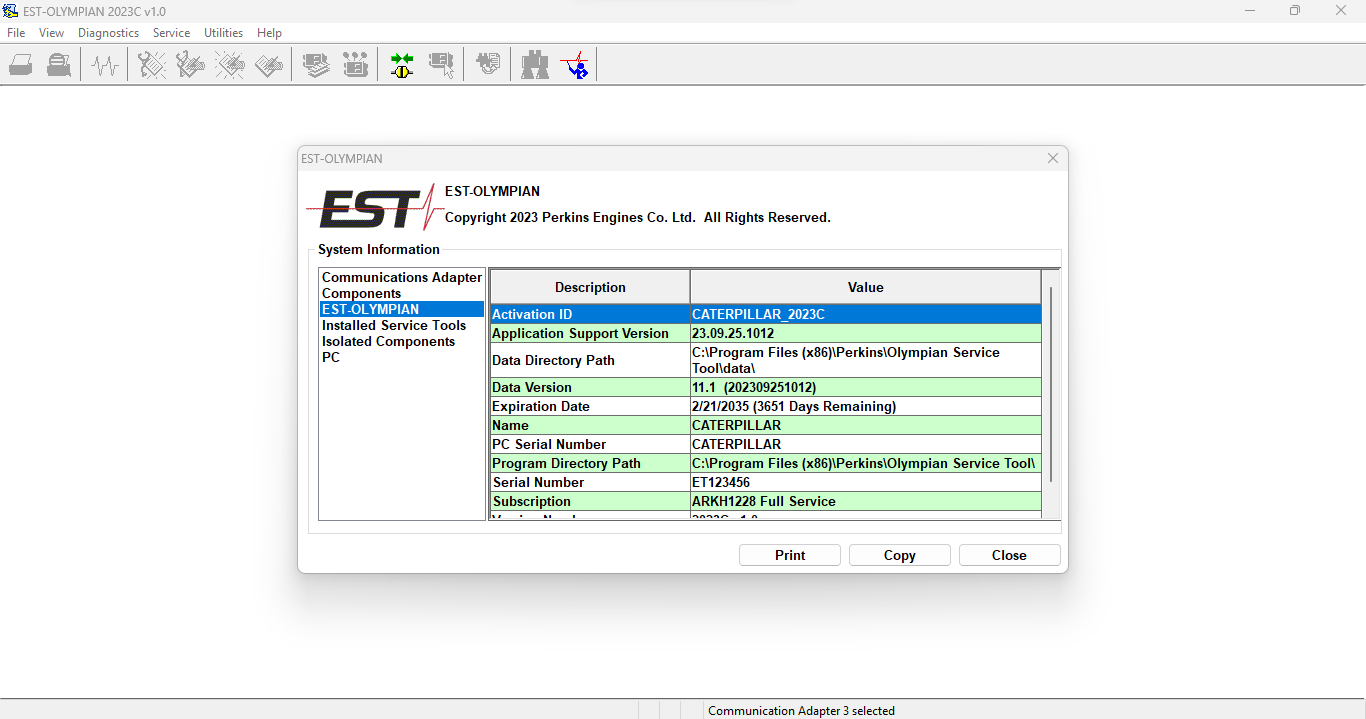This screenshot has height=719, width=1366.
Task: Open the Configuration tool icon
Action: pos(355,66)
